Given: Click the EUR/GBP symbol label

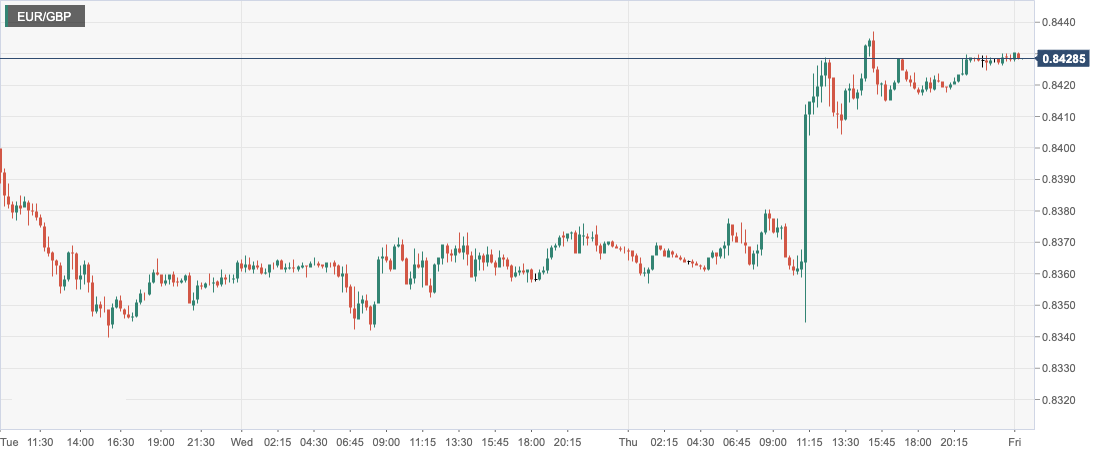Looking at the screenshot, I should (x=44, y=17).
